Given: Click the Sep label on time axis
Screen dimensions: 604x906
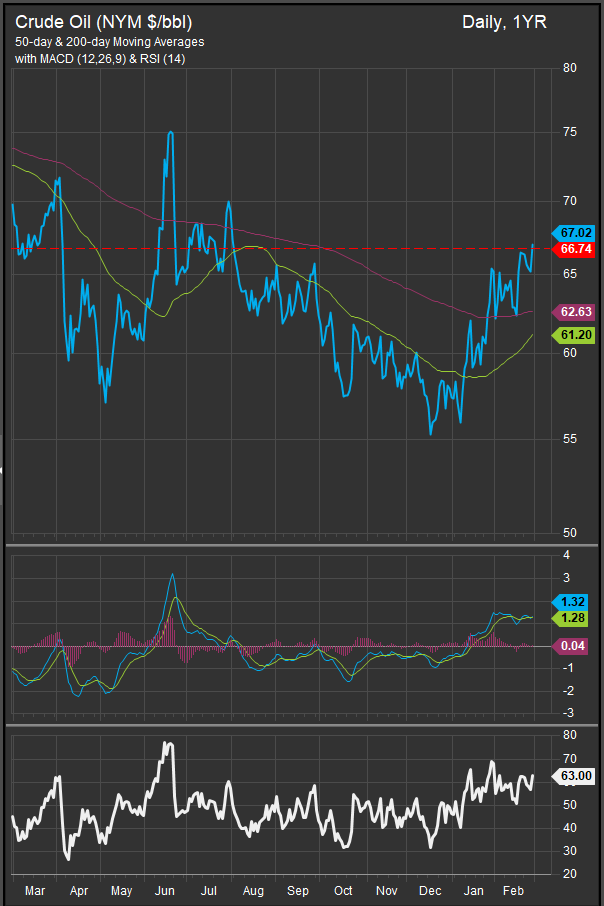Looking at the screenshot, I should click(x=298, y=889).
